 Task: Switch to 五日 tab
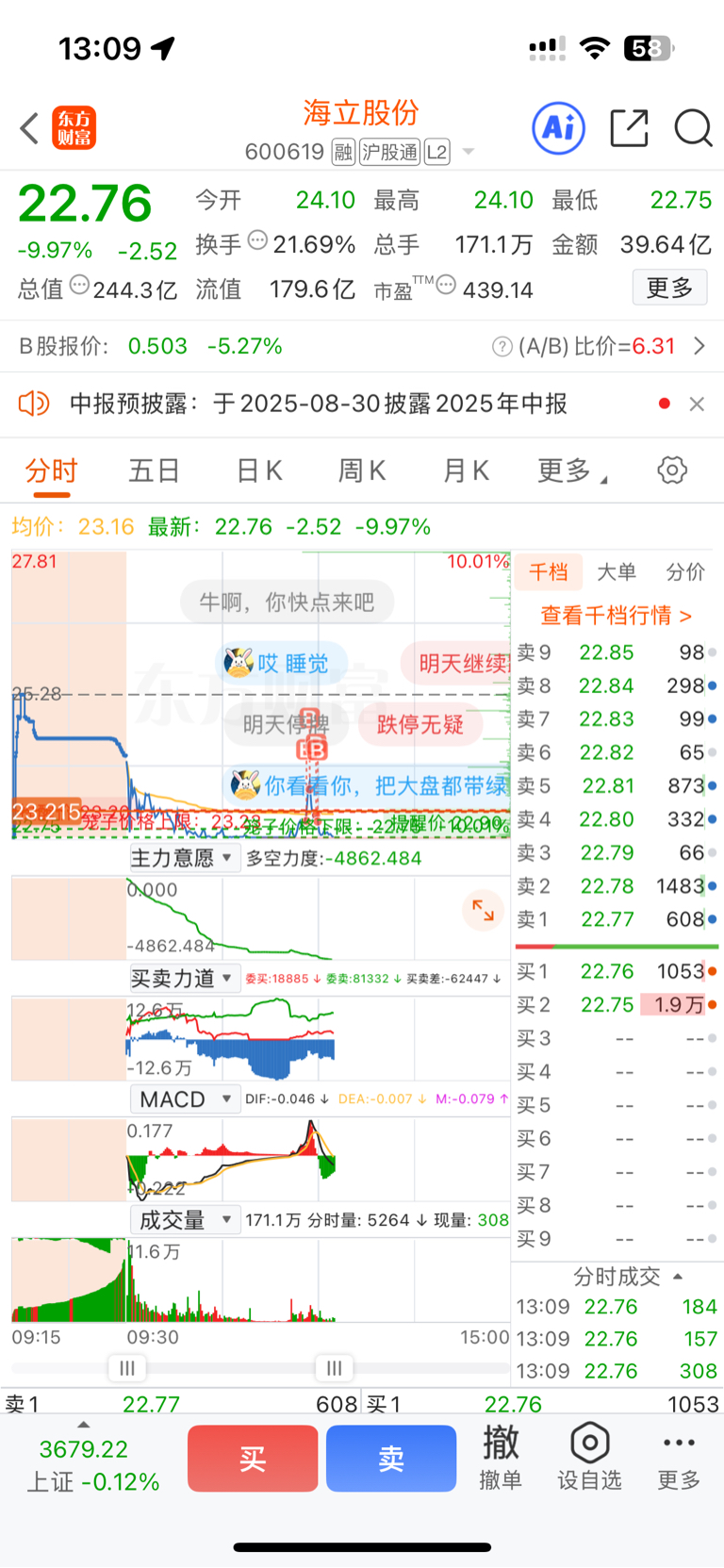[x=154, y=470]
